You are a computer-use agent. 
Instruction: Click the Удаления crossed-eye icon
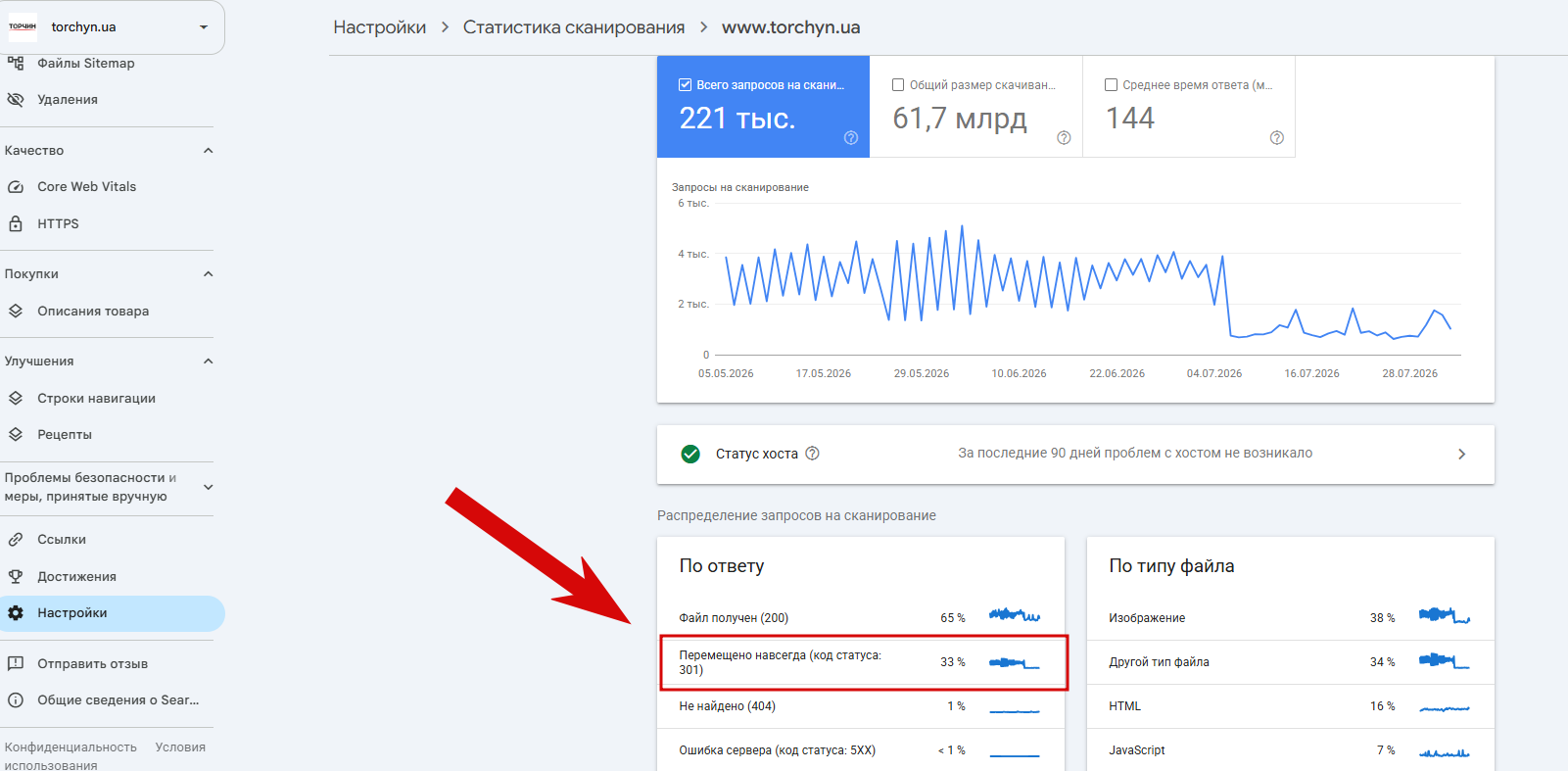coord(16,99)
